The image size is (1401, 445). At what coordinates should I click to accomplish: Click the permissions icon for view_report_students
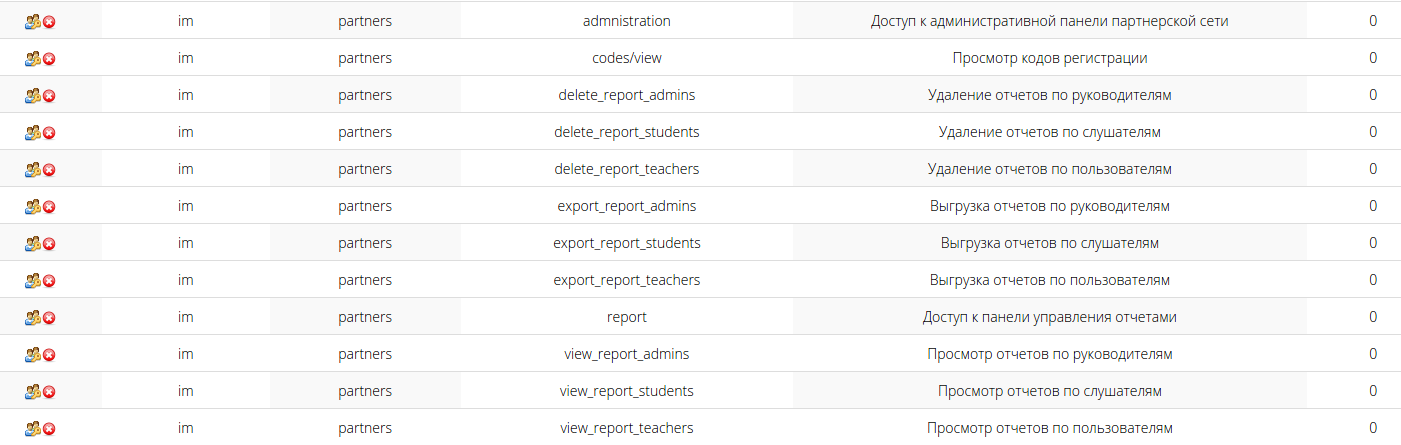[x=32, y=391]
